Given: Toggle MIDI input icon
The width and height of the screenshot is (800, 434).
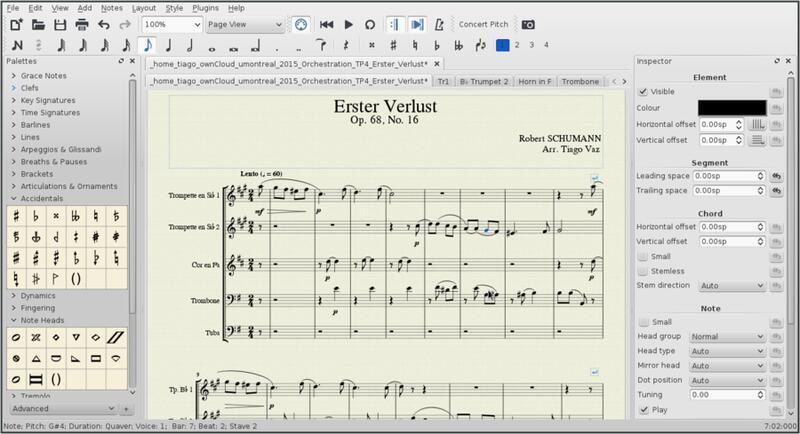Looking at the screenshot, I should click(x=301, y=24).
